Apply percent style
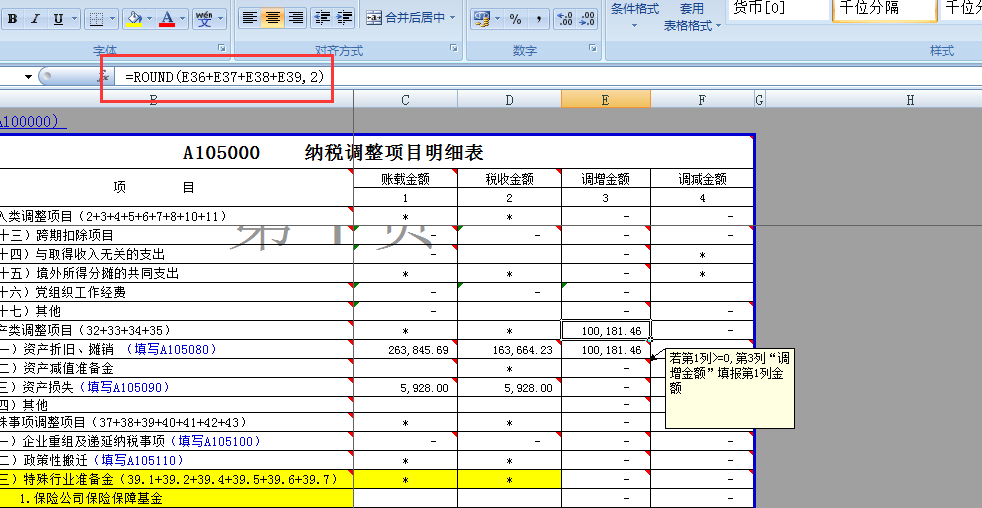The image size is (982, 508). click(x=515, y=19)
